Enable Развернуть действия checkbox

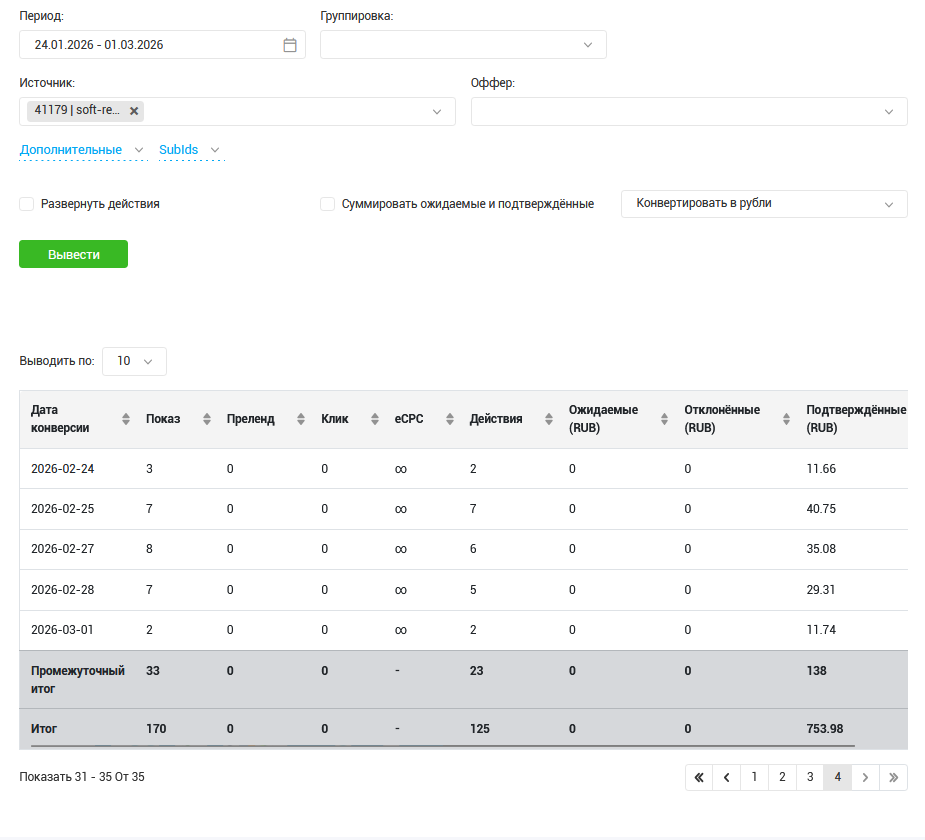[27, 204]
